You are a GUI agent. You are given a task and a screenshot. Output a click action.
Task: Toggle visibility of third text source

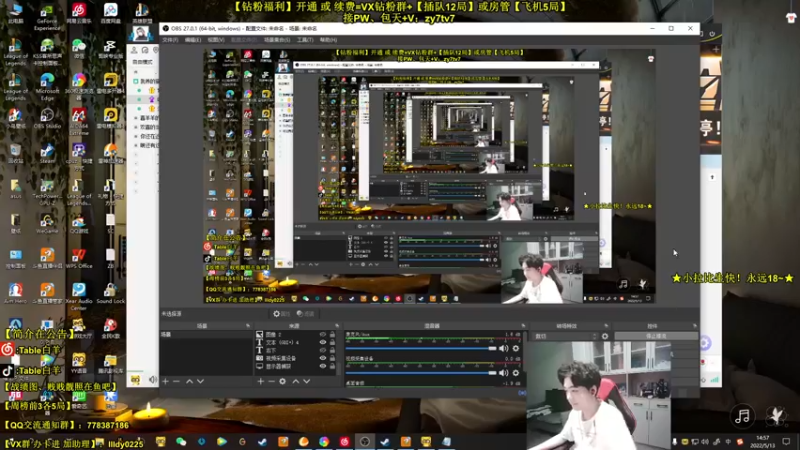[x=322, y=350]
